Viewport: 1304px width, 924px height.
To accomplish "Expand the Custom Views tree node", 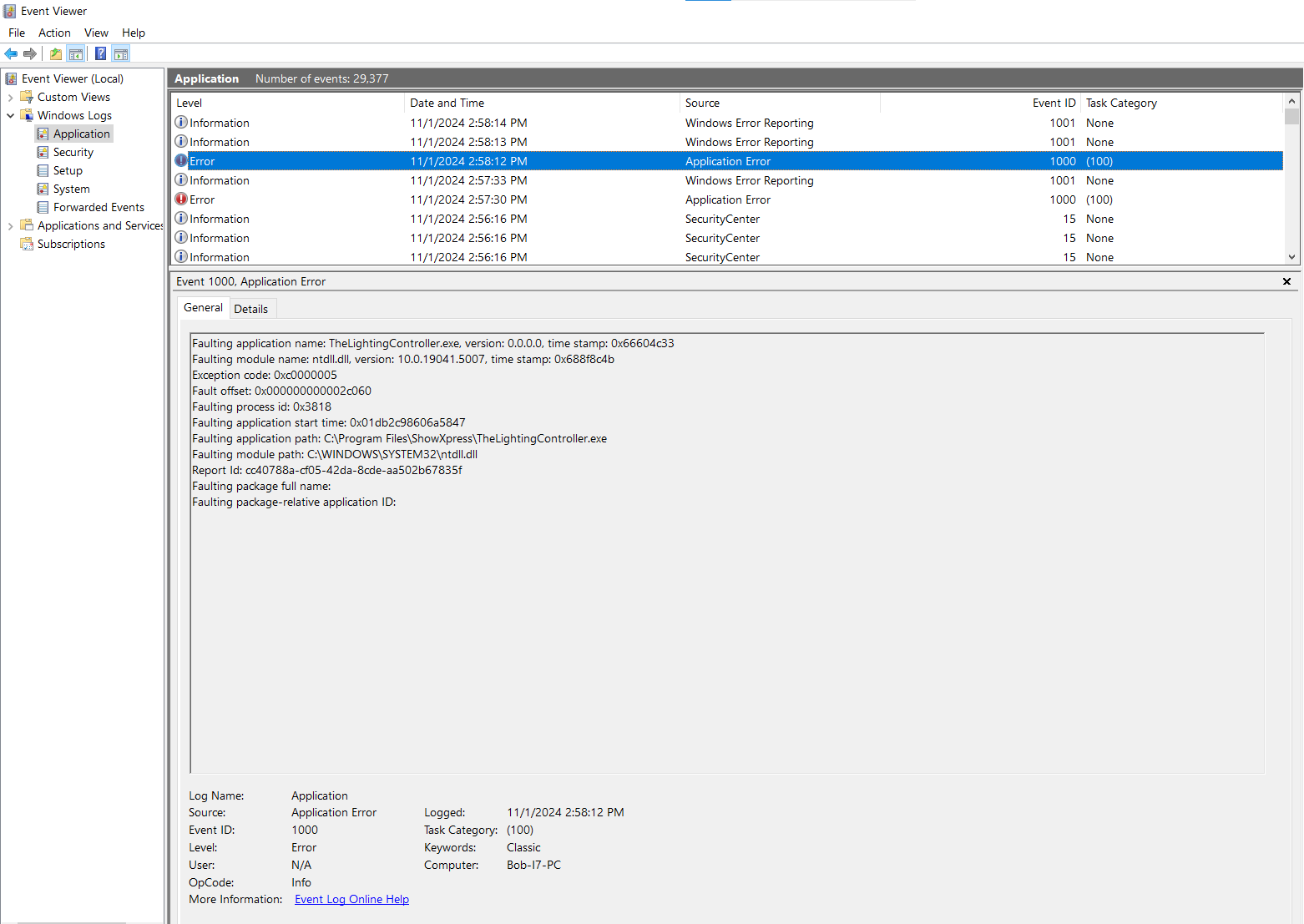I will 10,98.
